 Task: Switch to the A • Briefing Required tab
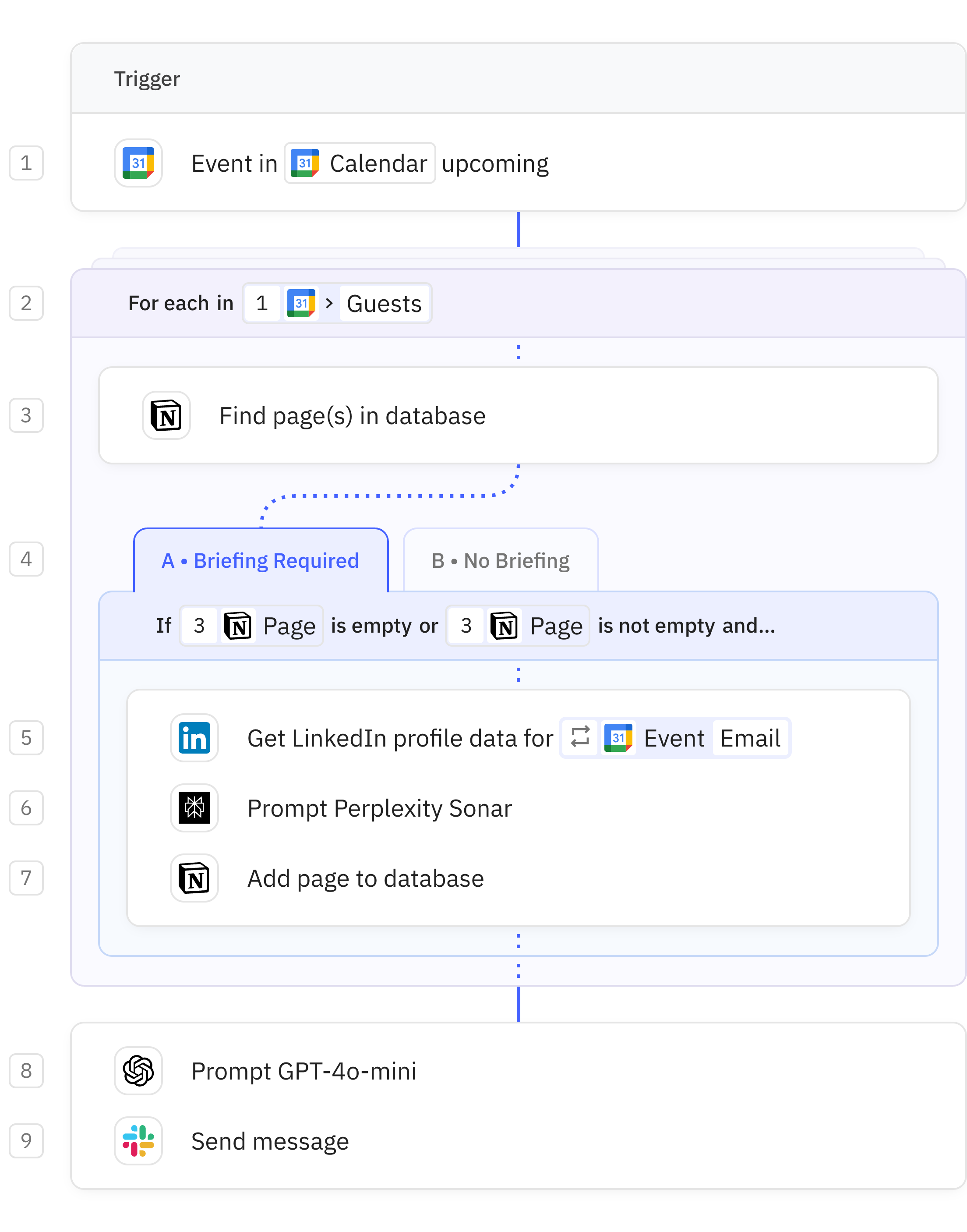tap(261, 560)
